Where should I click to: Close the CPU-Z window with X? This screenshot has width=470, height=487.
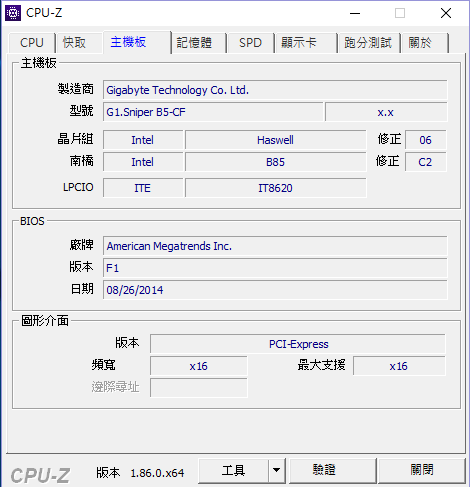[x=446, y=13]
